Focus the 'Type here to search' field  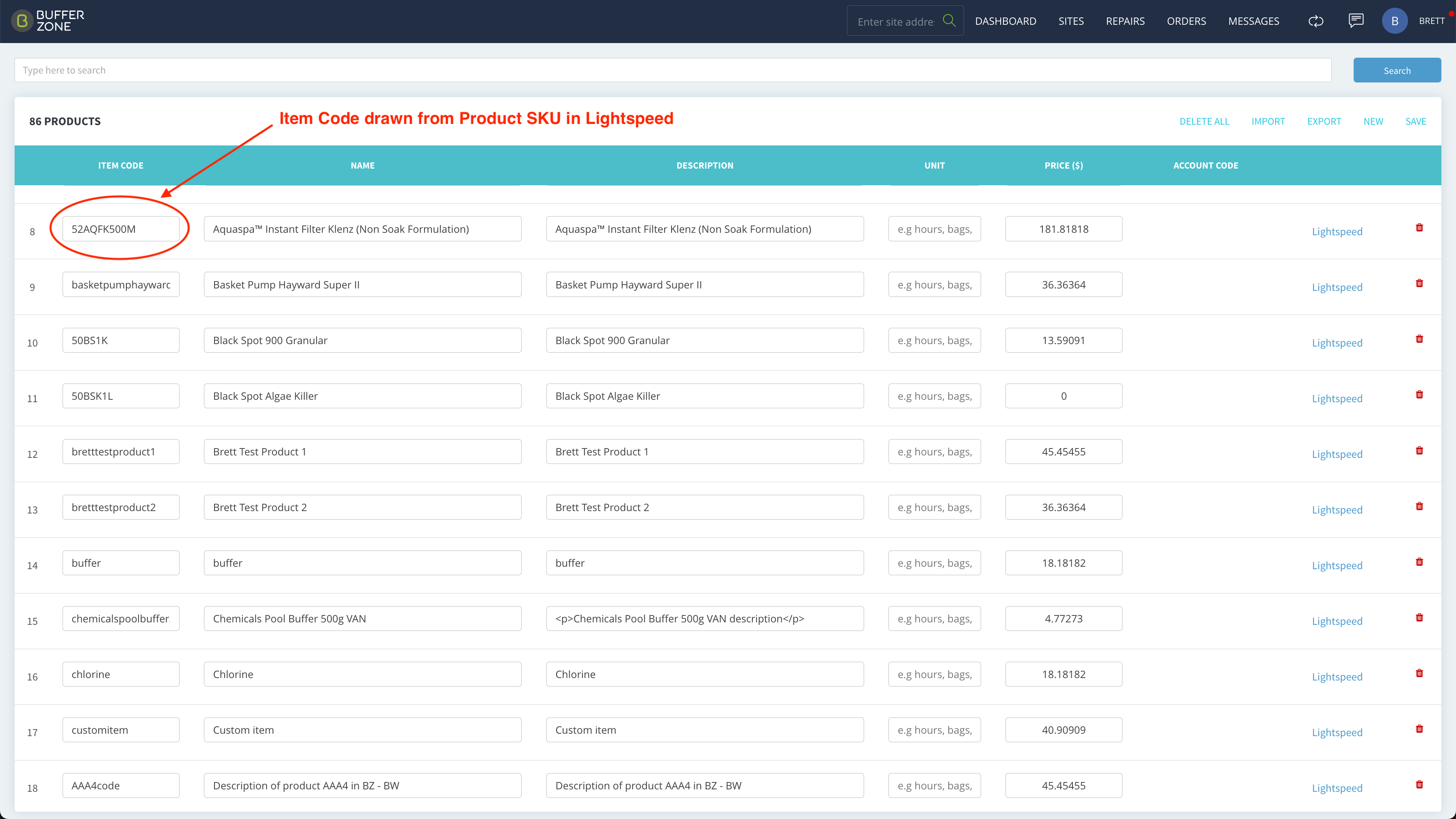tap(673, 70)
